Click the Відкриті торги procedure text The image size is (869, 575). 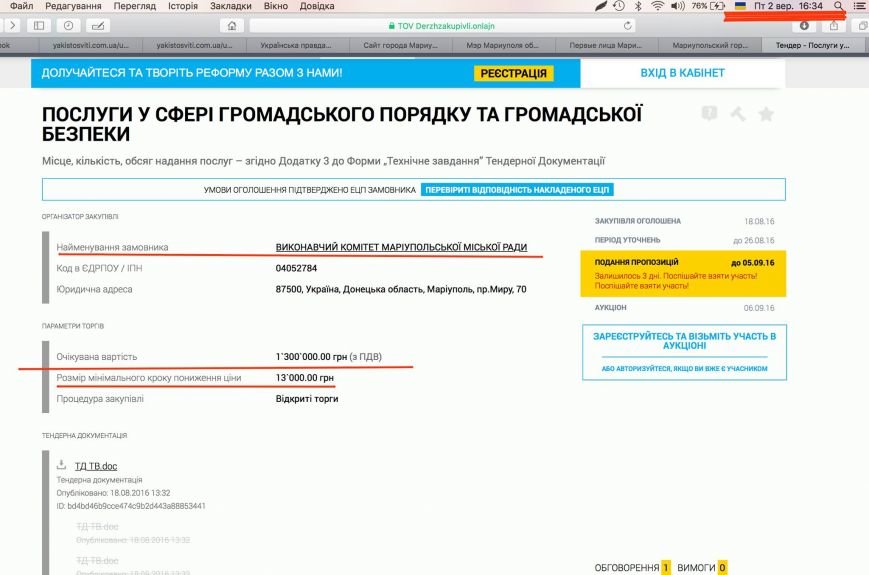tap(307, 399)
